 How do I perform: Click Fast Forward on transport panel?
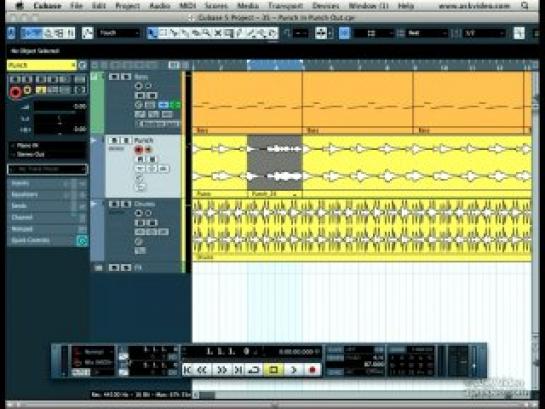[221, 370]
